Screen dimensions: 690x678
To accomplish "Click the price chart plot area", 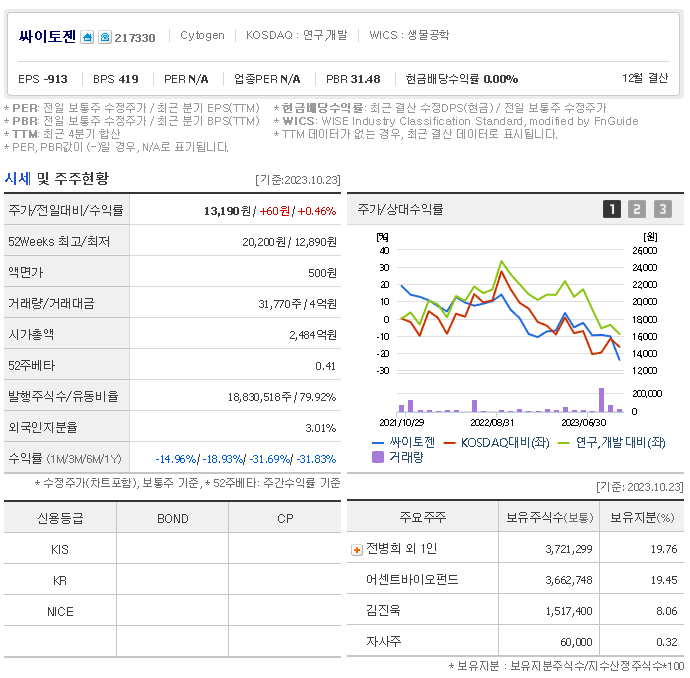I will (x=510, y=311).
